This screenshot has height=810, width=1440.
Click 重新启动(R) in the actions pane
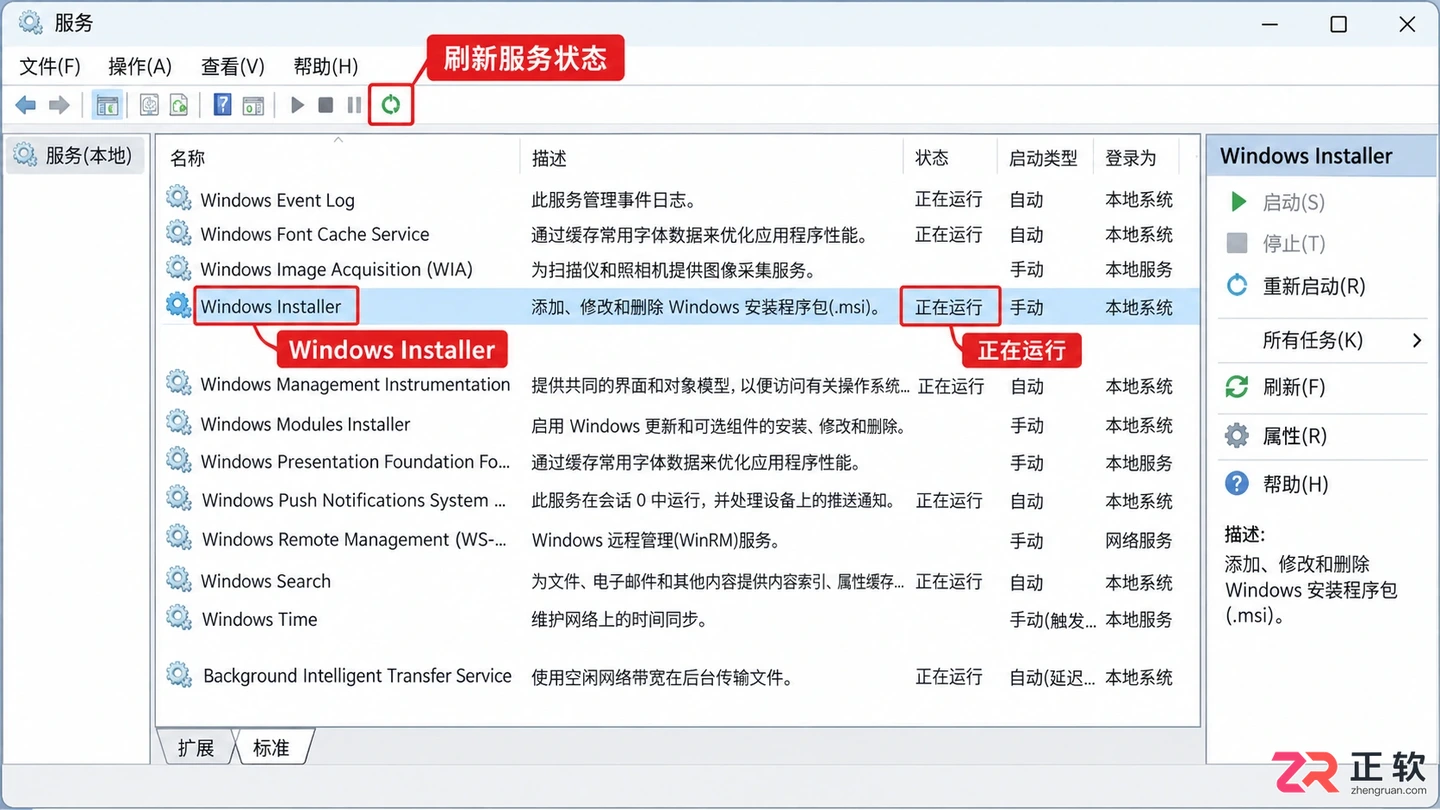coord(1314,286)
